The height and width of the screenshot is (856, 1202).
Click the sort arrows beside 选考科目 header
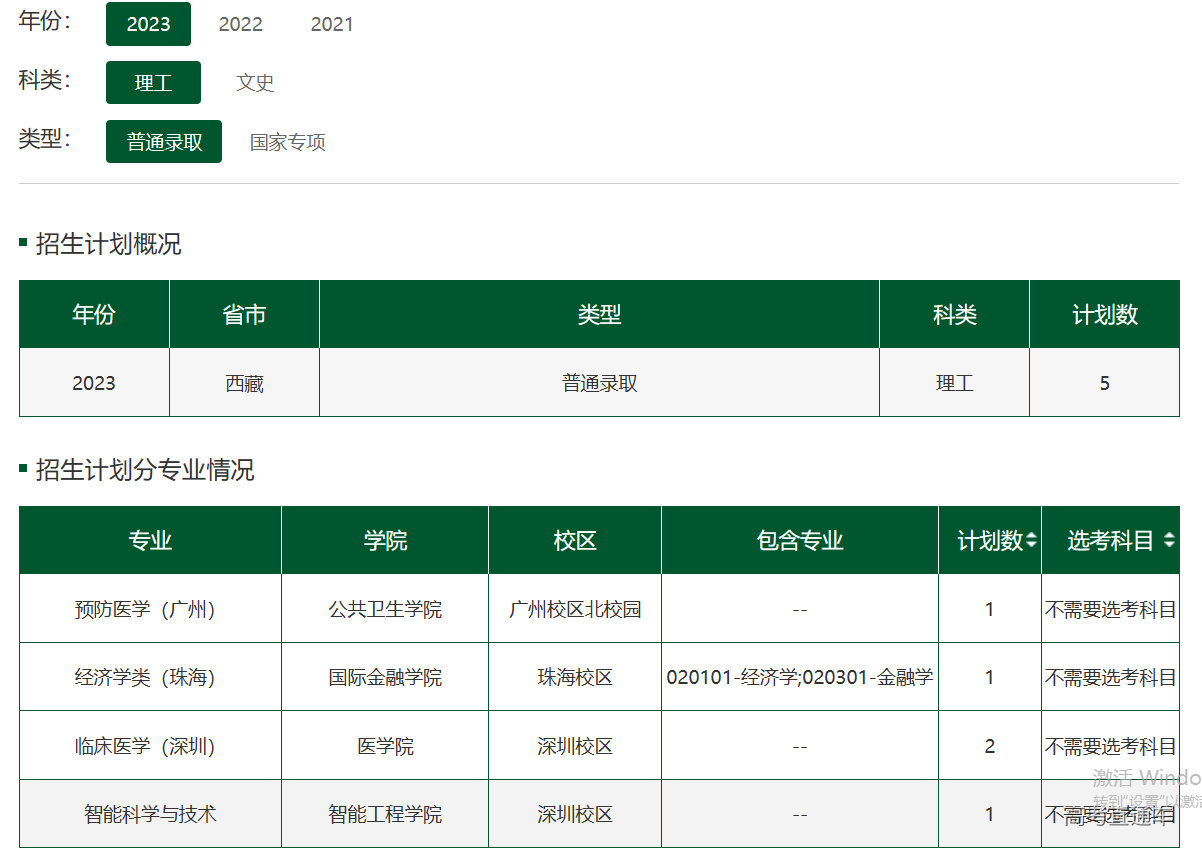1169,541
